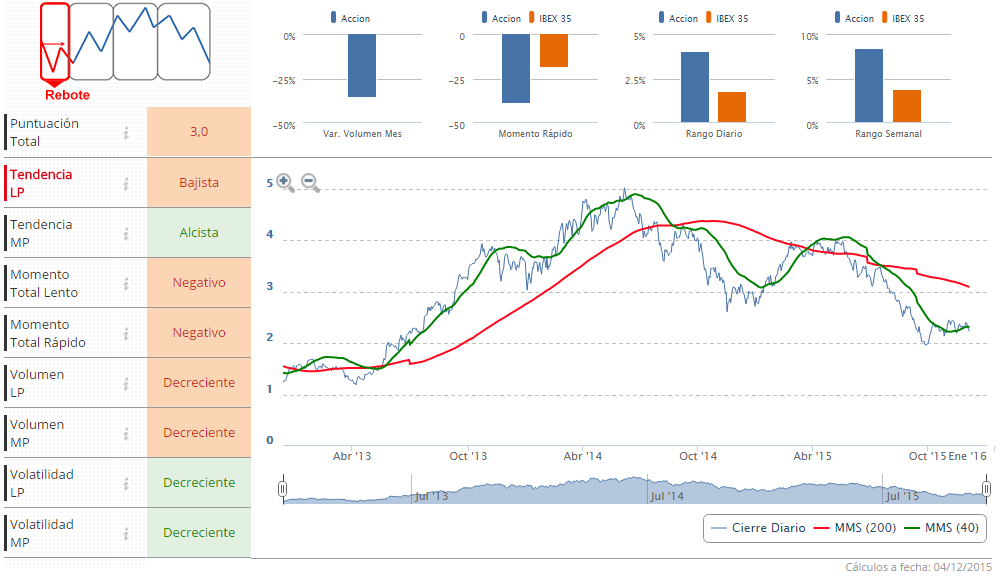
Task: Click the orange IBEX 35 bar in Rango Diario
Action: click(x=732, y=107)
